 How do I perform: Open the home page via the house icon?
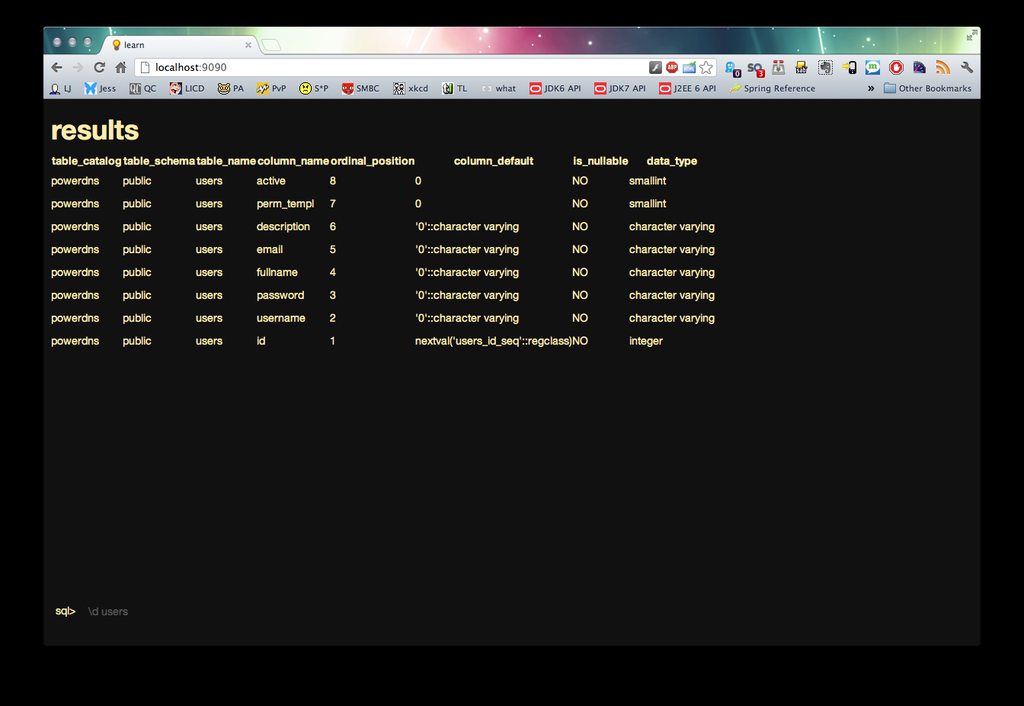click(121, 67)
